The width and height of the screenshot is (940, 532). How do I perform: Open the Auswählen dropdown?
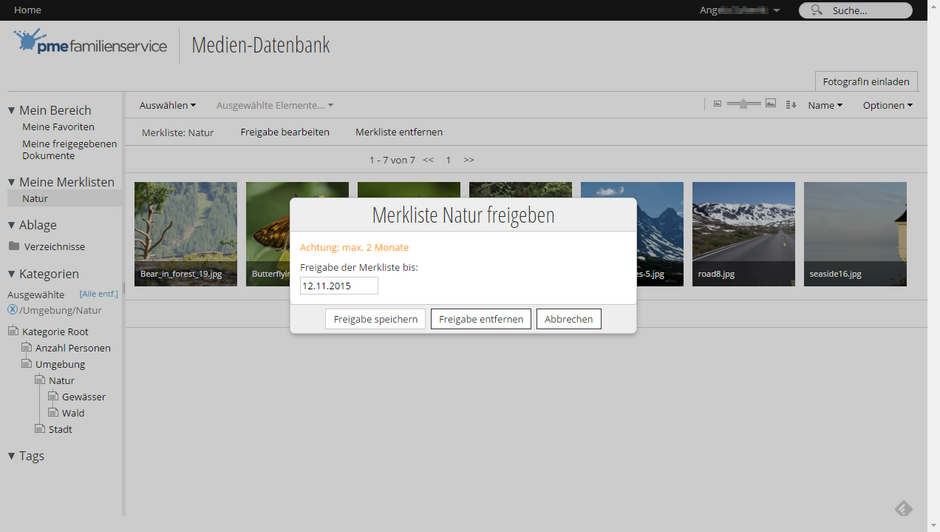click(167, 105)
